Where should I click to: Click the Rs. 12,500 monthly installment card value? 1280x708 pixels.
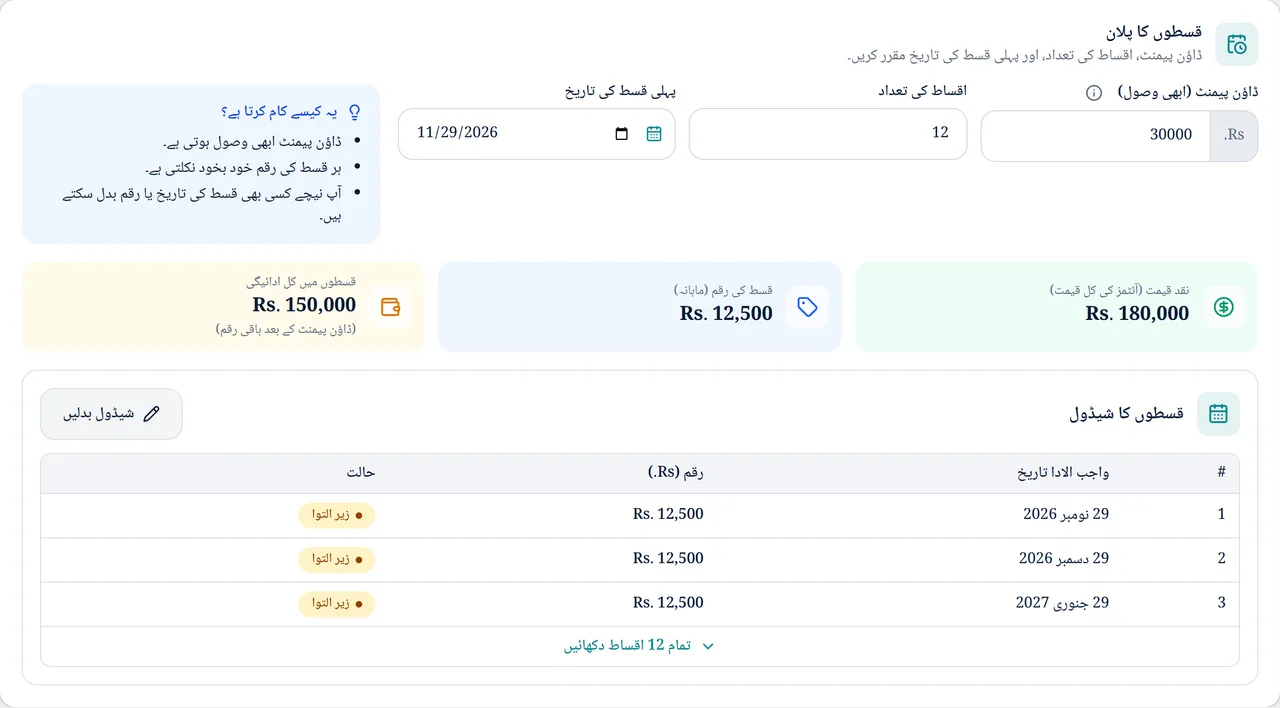(726, 314)
